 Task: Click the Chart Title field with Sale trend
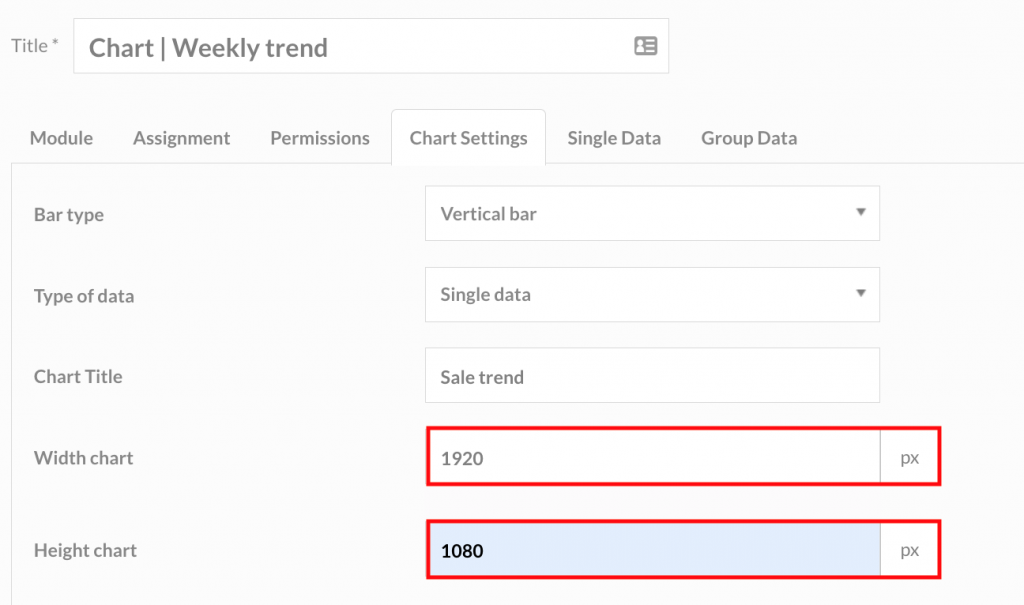point(652,375)
